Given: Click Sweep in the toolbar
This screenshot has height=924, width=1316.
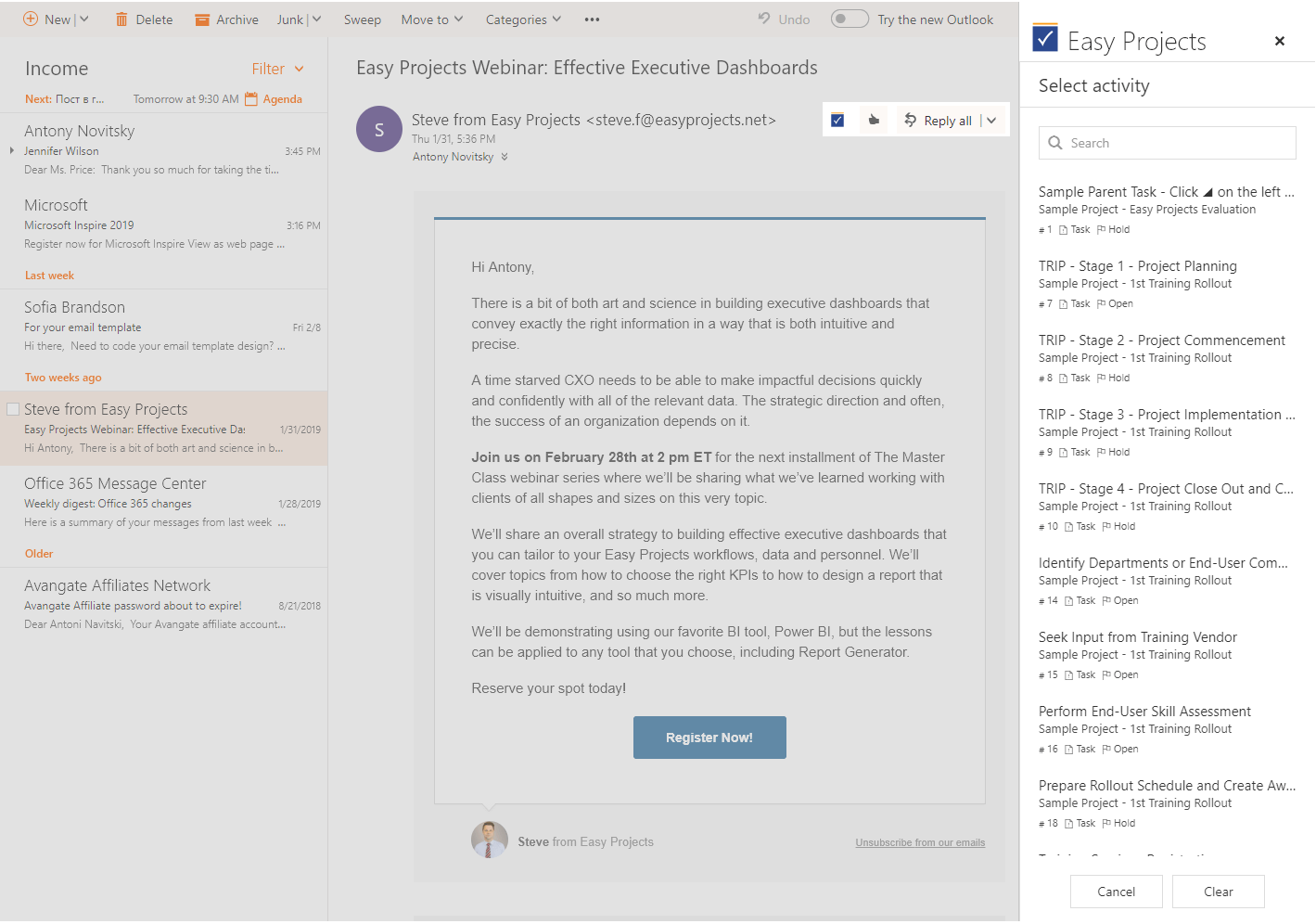Looking at the screenshot, I should point(363,19).
